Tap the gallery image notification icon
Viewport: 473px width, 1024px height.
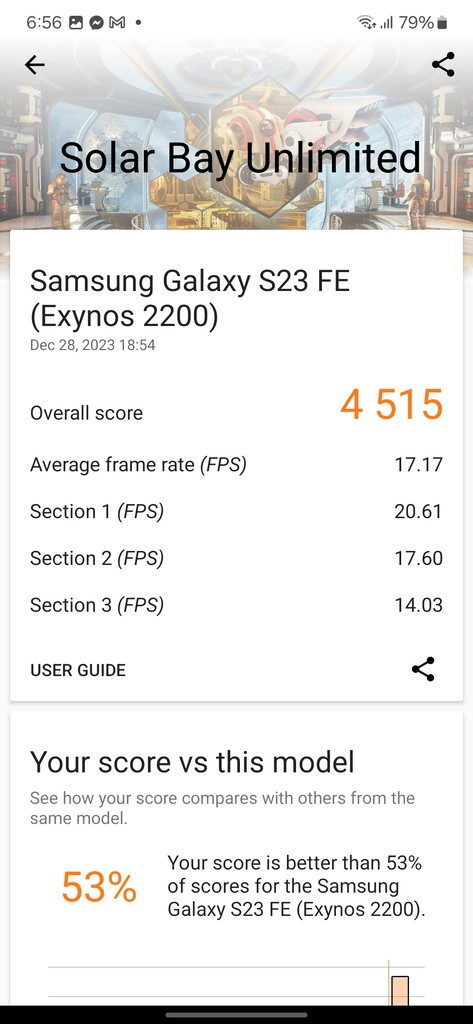click(x=76, y=23)
